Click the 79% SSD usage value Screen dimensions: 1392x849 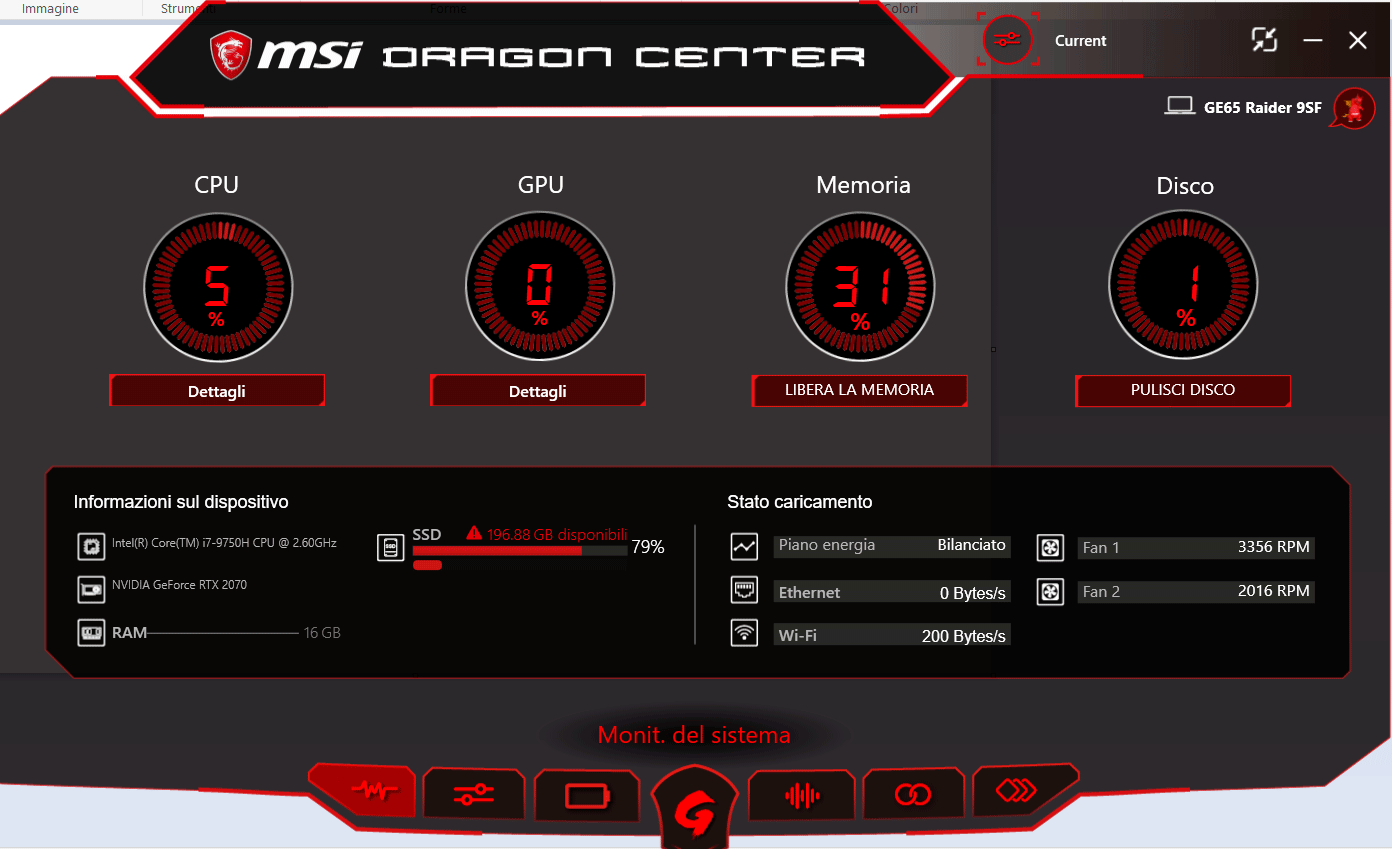point(648,547)
